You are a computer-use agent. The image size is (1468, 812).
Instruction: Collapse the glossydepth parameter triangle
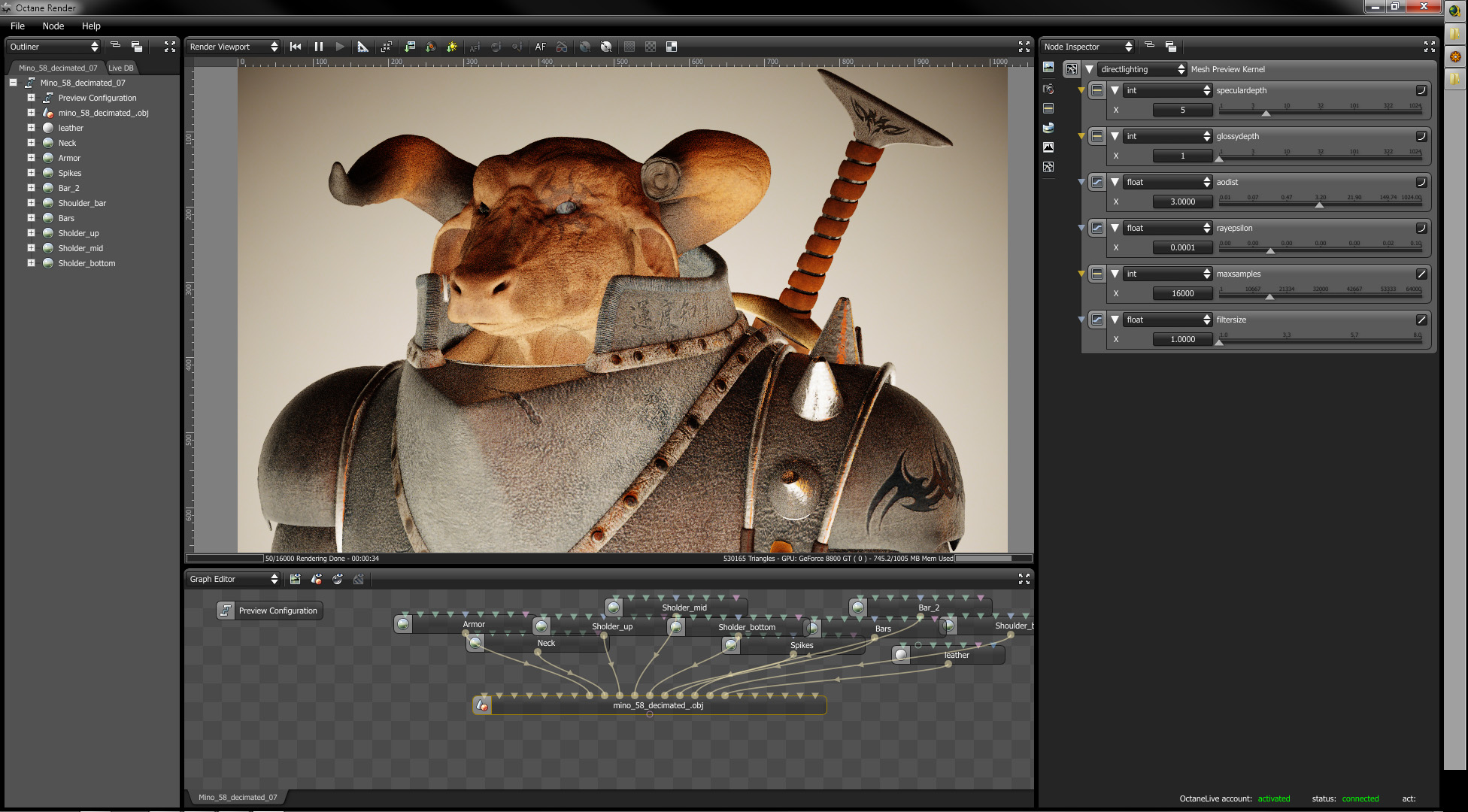click(1115, 136)
